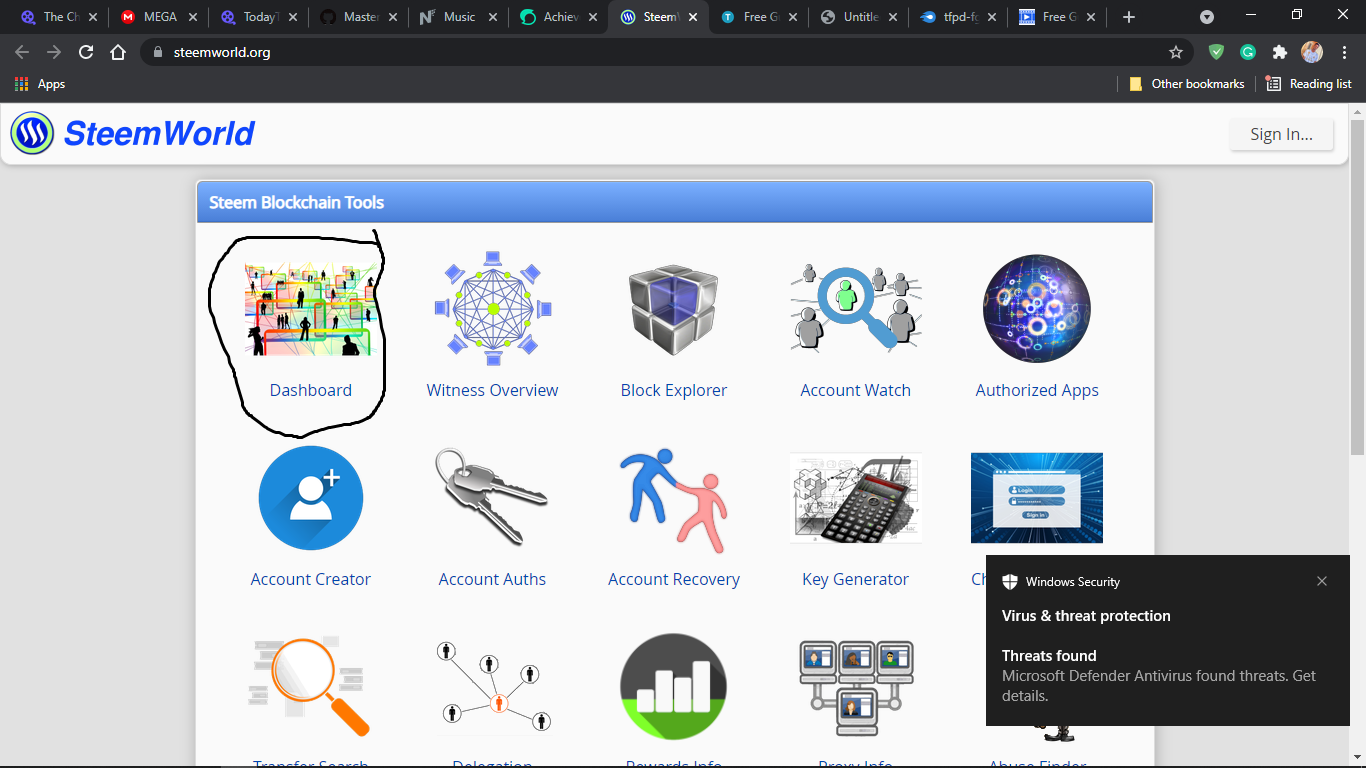Image resolution: width=1366 pixels, height=768 pixels.
Task: Click the SteemWorld logo
Action: tap(133, 133)
